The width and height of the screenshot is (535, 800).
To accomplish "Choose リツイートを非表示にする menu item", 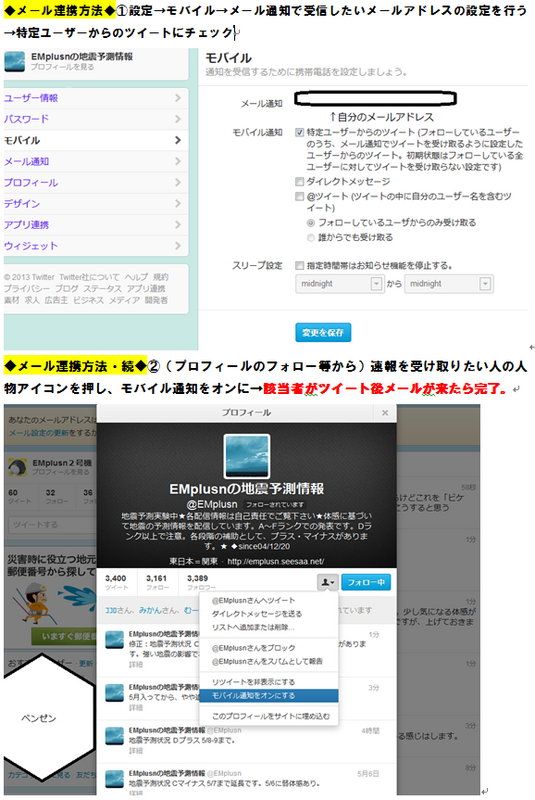I will tap(268, 682).
